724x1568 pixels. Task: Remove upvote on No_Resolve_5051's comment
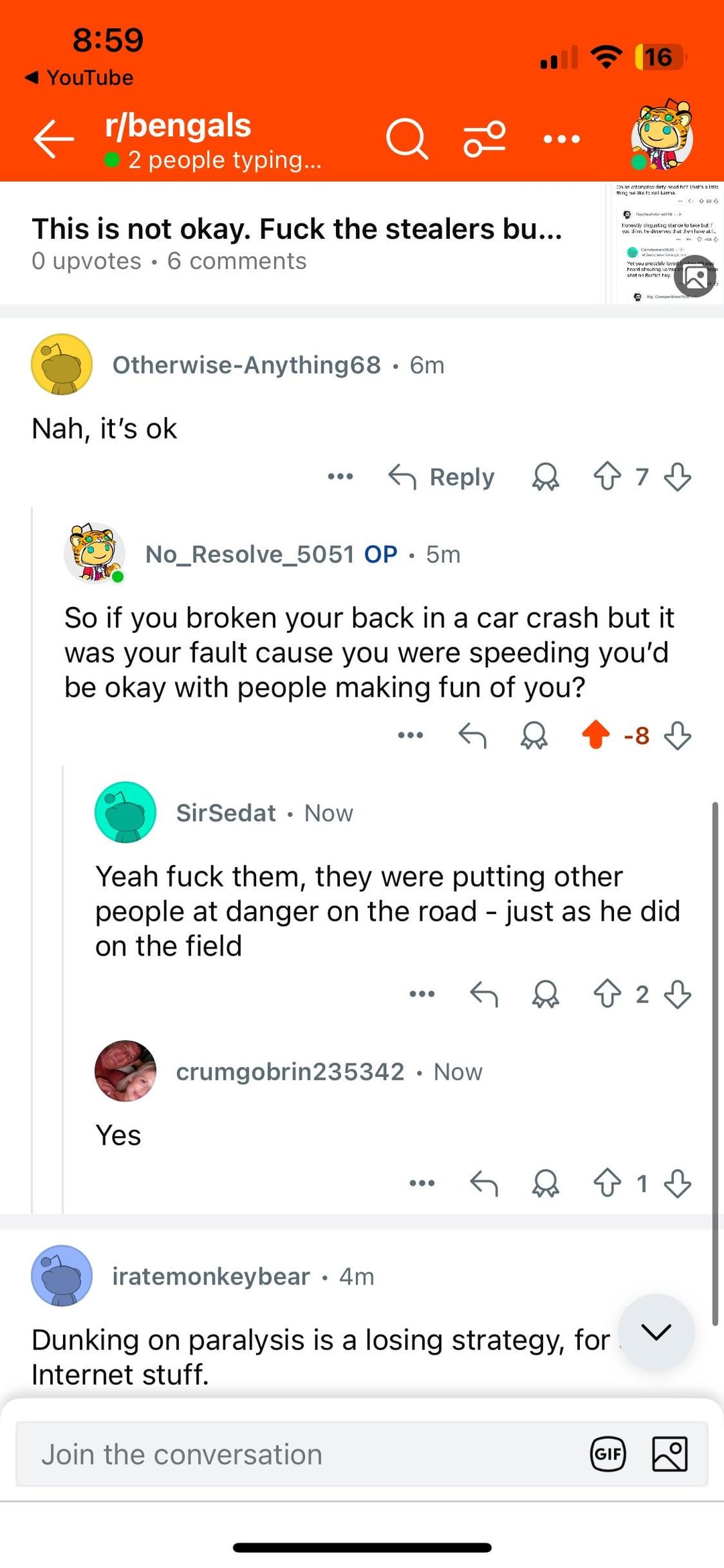coord(595,735)
